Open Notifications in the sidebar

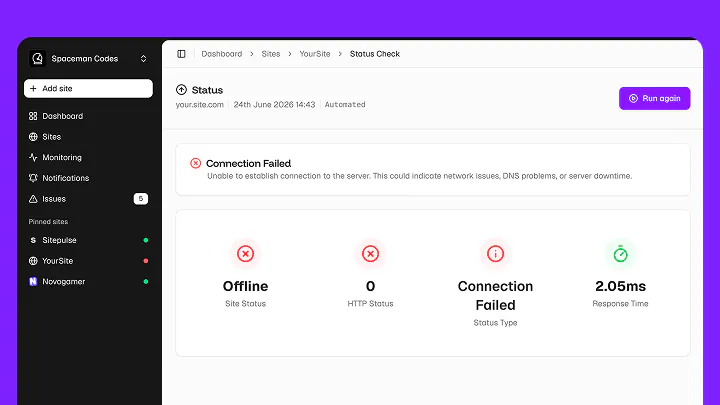click(x=88, y=178)
